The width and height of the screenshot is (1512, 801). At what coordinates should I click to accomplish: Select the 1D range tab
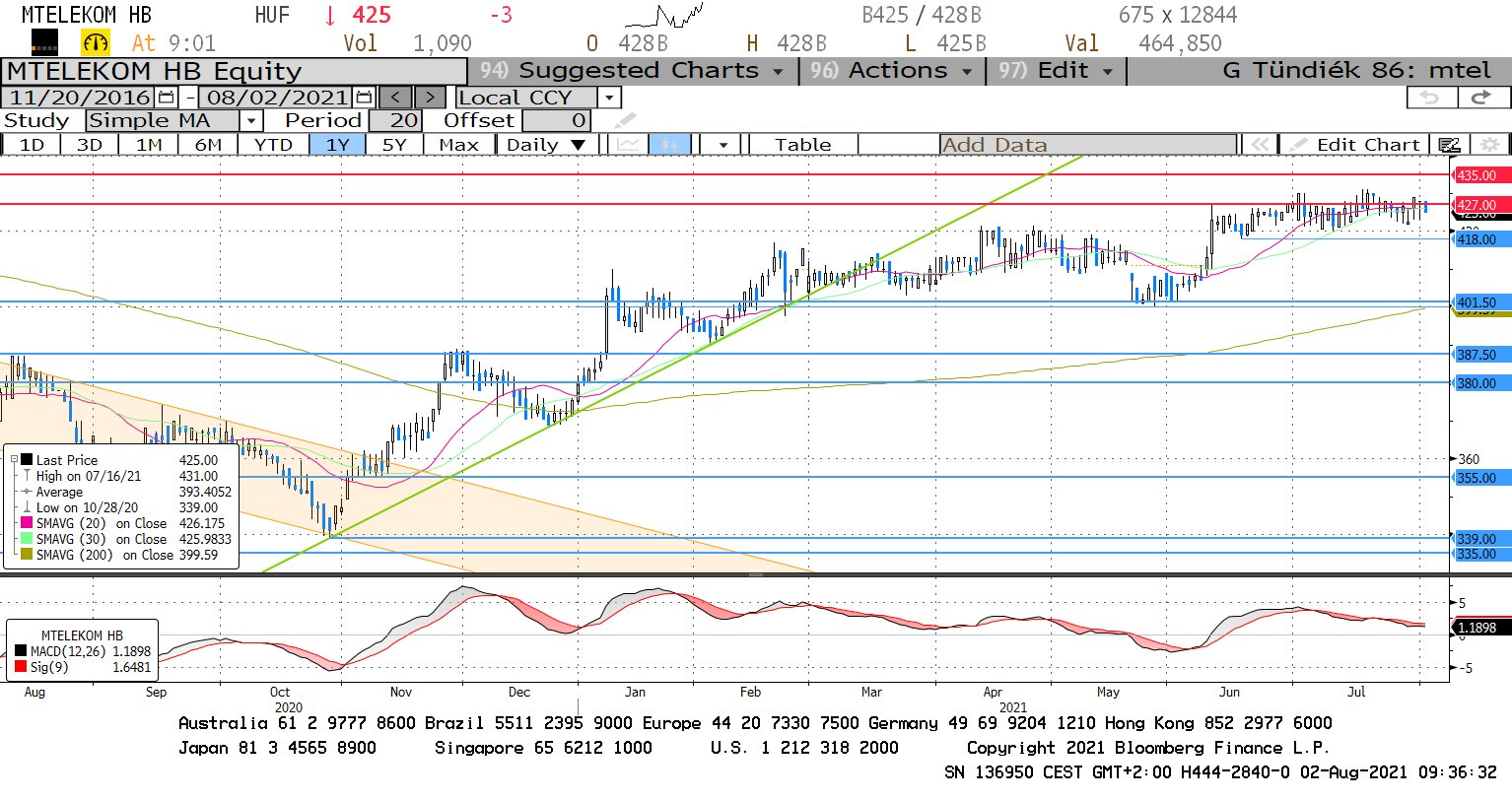pos(32,144)
